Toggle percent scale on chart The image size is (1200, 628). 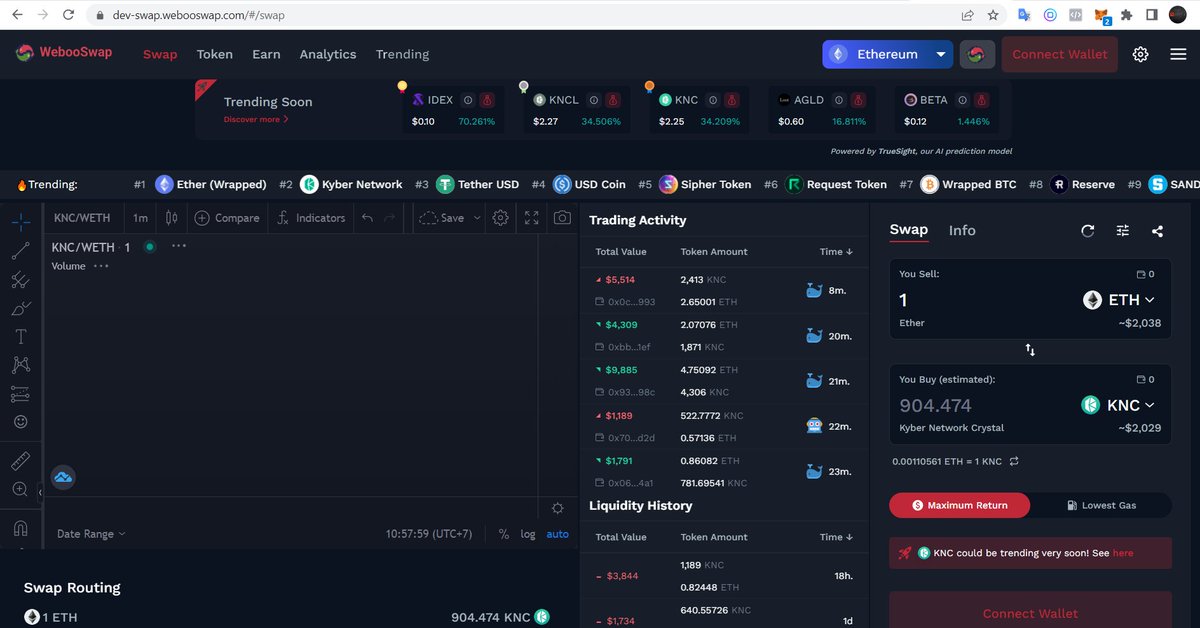504,534
